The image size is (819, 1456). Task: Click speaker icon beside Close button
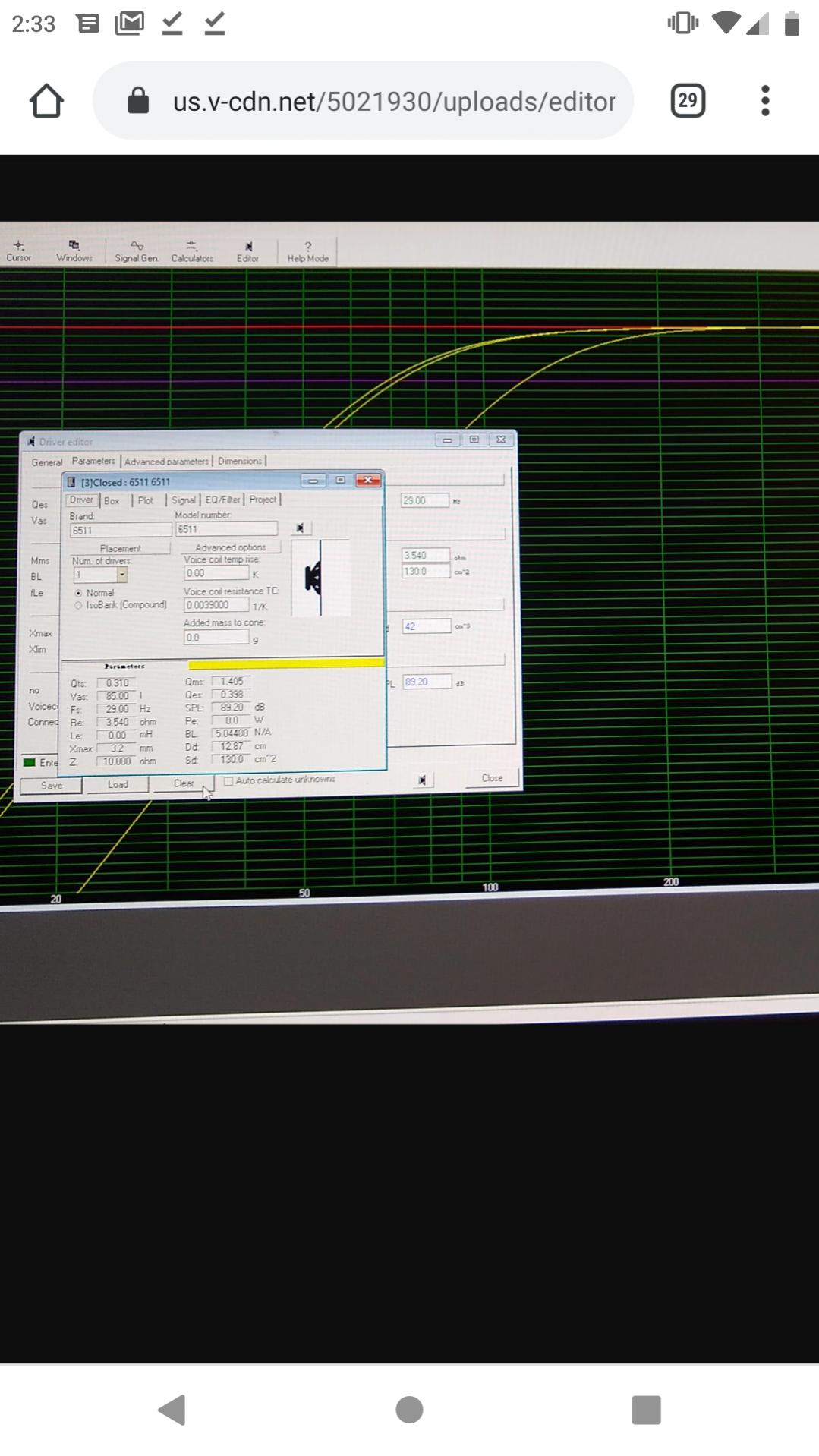tap(422, 780)
